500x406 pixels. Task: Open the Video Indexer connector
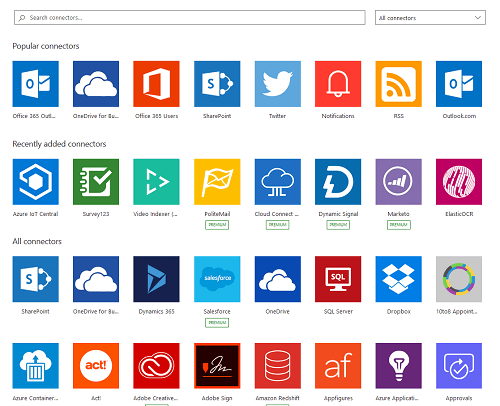click(x=156, y=182)
